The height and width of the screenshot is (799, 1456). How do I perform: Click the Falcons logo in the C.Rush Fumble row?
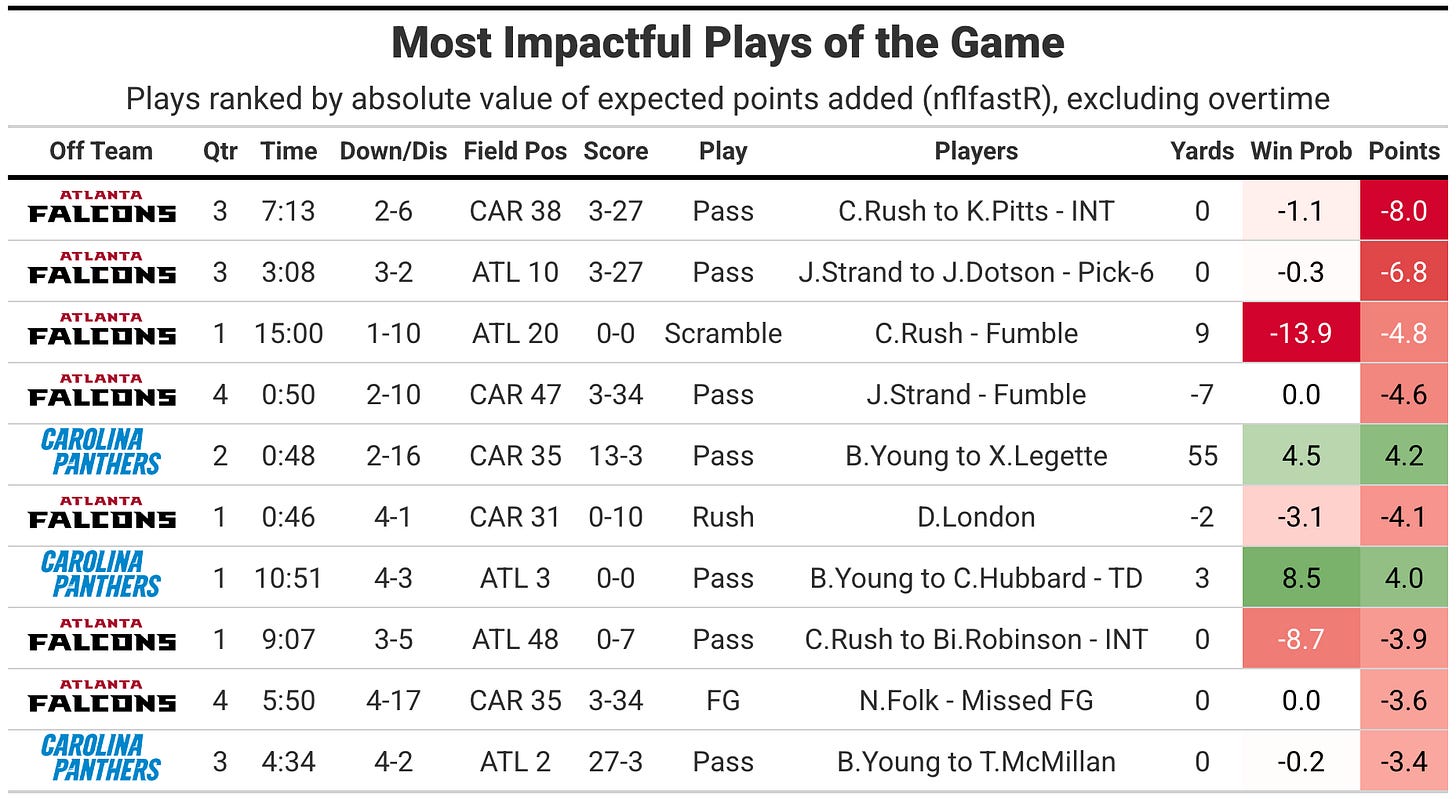pos(102,329)
